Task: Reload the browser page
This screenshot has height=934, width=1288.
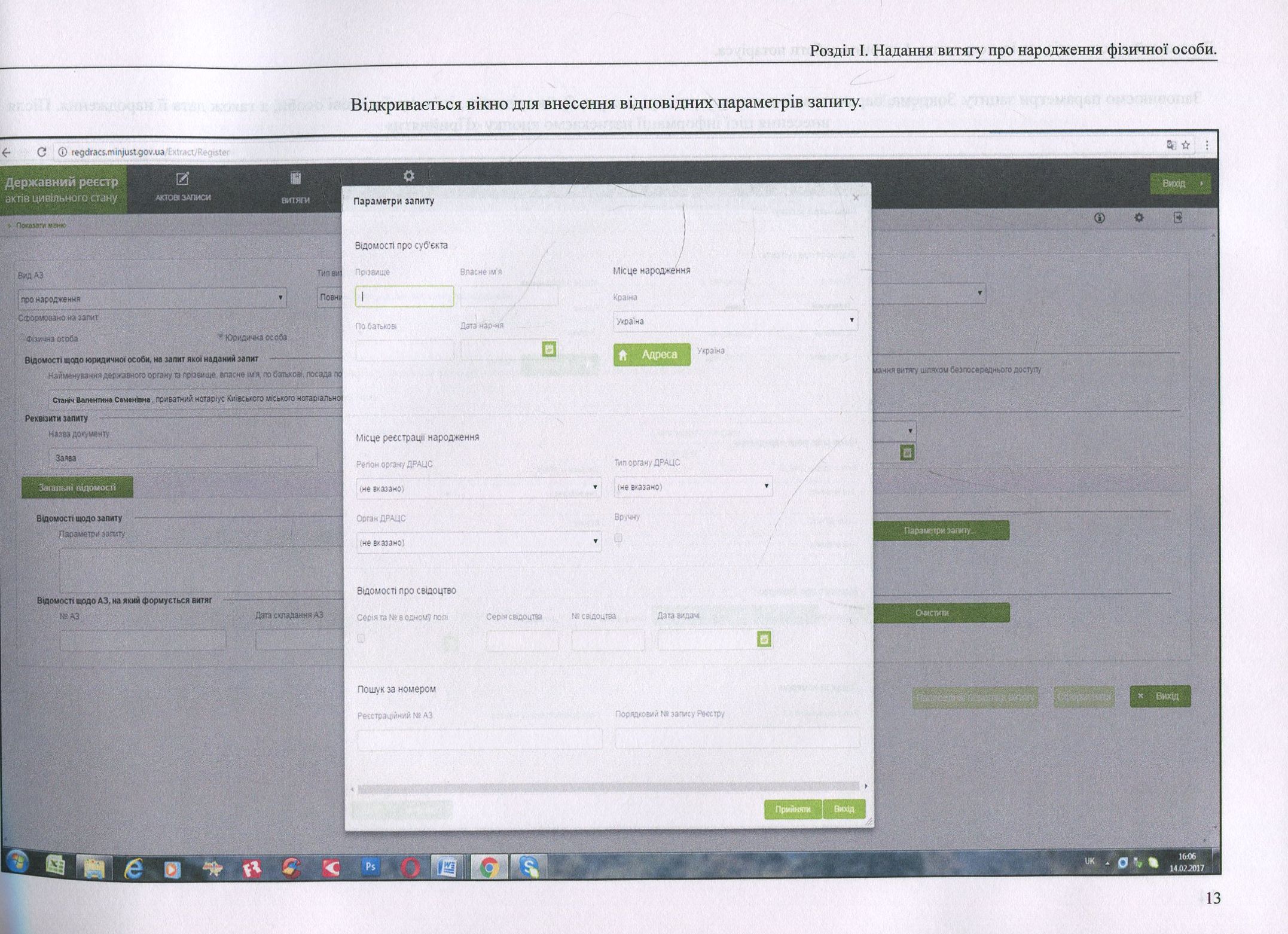Action: [41, 152]
